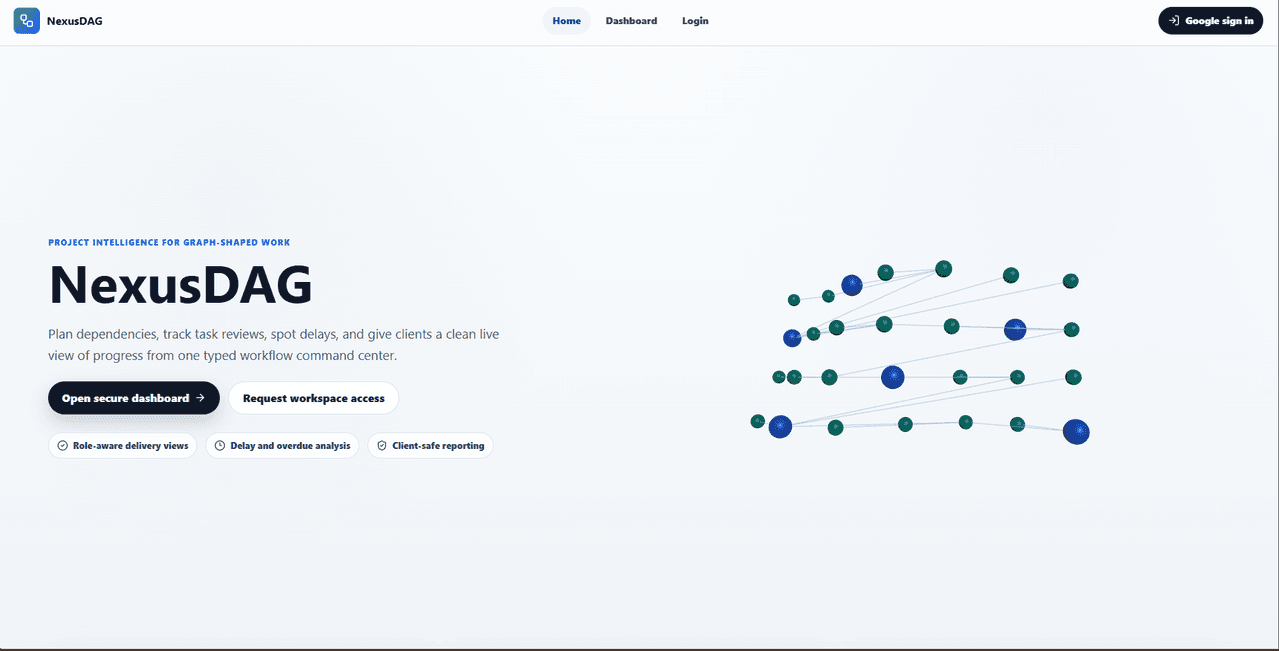Click the "PROJECT INTELLIGENCE FOR GRAPH-SHAPED WORK" tagline
The height and width of the screenshot is (651, 1279).
(170, 242)
